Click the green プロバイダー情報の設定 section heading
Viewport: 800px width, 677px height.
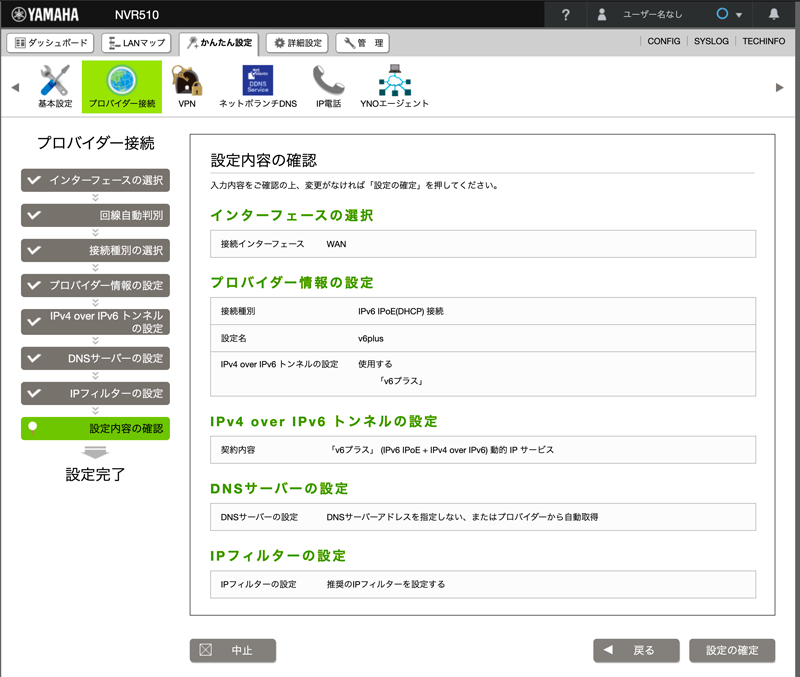(x=291, y=283)
